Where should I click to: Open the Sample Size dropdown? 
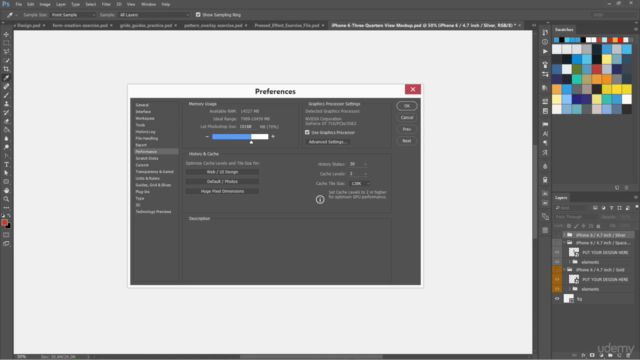point(73,15)
